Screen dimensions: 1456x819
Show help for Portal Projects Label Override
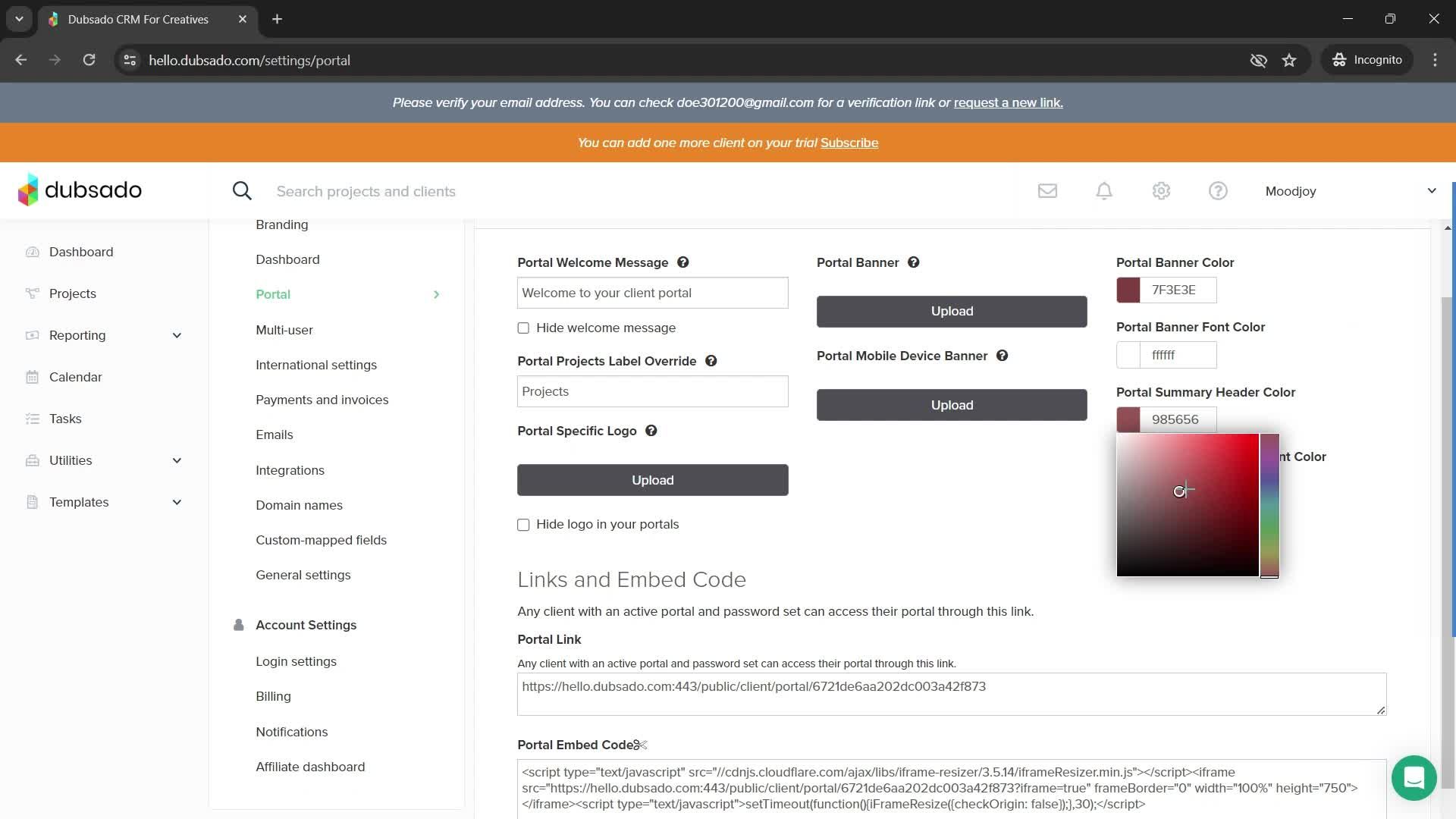(711, 361)
